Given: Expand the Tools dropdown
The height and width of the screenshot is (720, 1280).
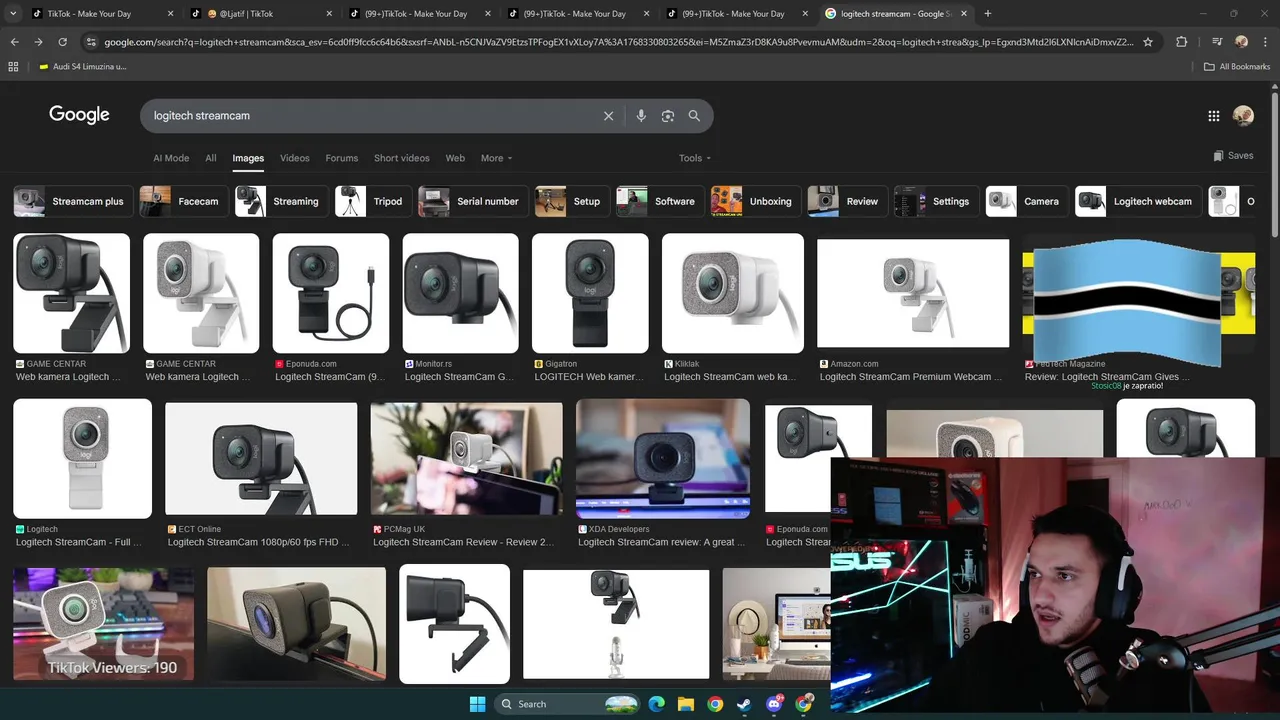Looking at the screenshot, I should [695, 158].
